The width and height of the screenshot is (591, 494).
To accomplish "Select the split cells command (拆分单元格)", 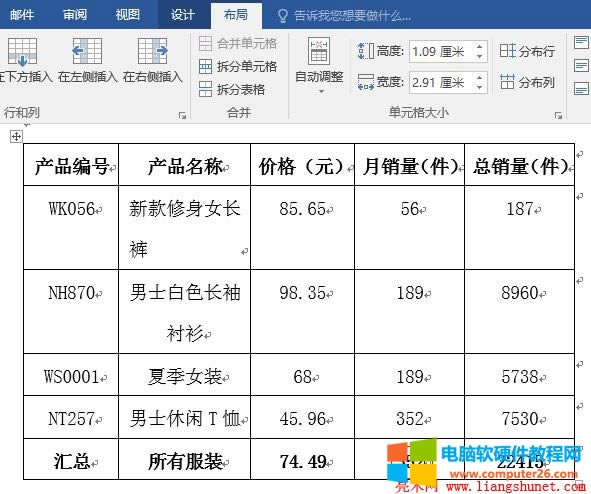I will tap(238, 67).
